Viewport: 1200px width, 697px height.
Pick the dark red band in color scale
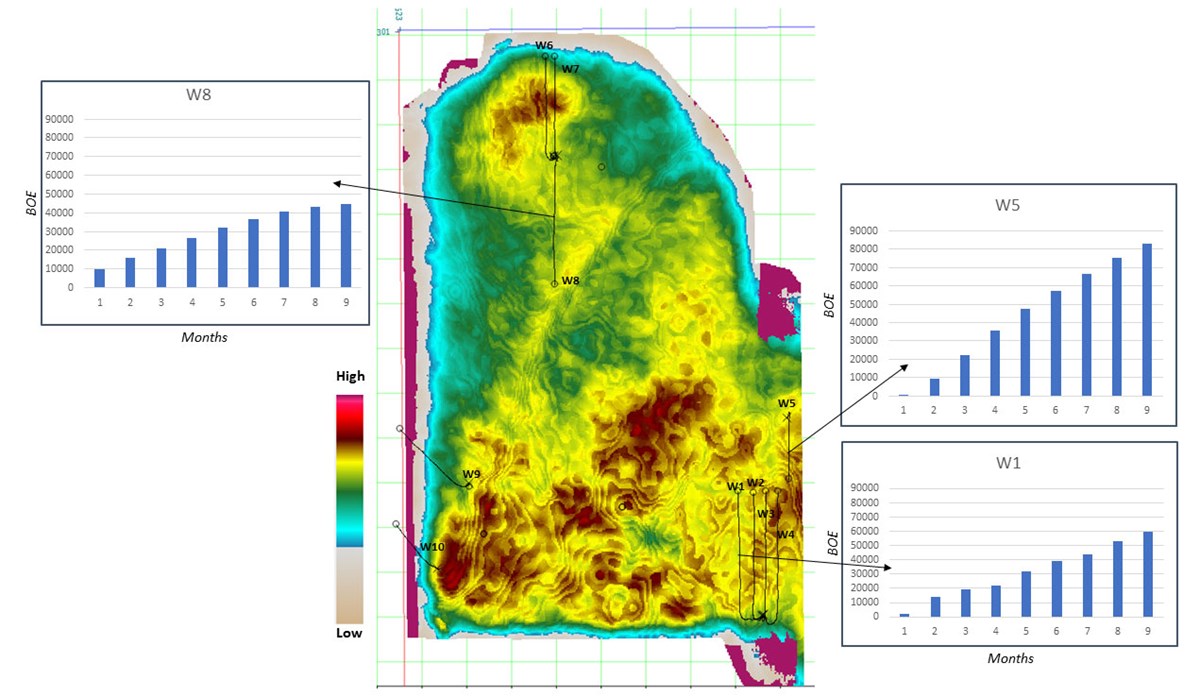pos(349,430)
